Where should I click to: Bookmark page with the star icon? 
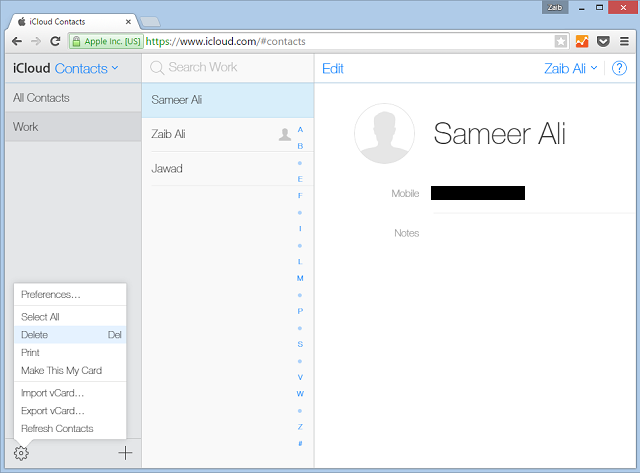tap(561, 41)
